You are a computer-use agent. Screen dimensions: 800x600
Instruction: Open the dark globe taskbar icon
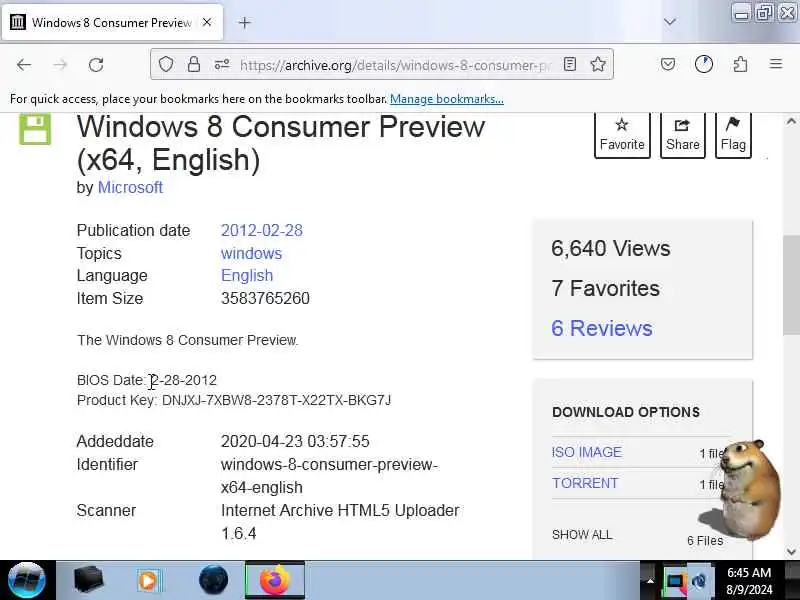click(213, 580)
